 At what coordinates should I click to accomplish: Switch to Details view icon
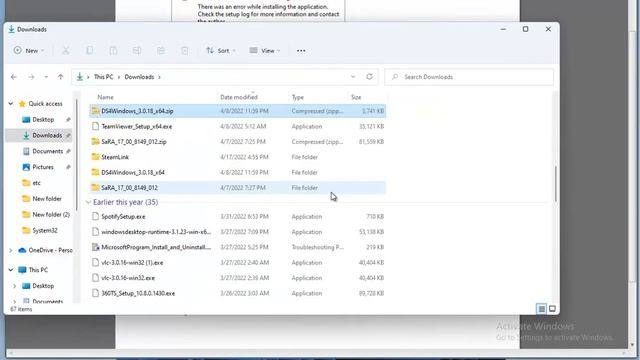point(541,309)
